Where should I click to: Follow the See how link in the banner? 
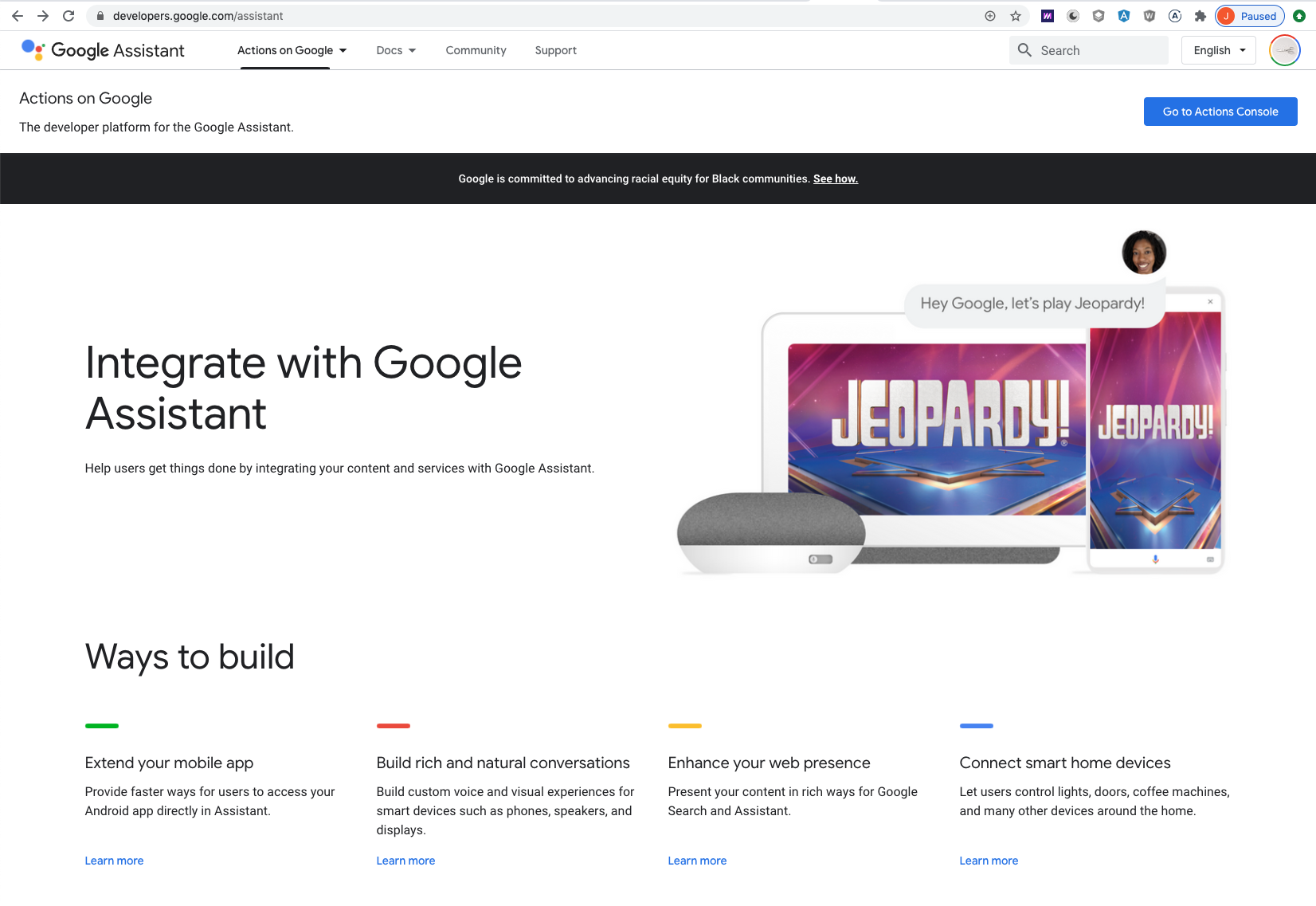tap(836, 178)
